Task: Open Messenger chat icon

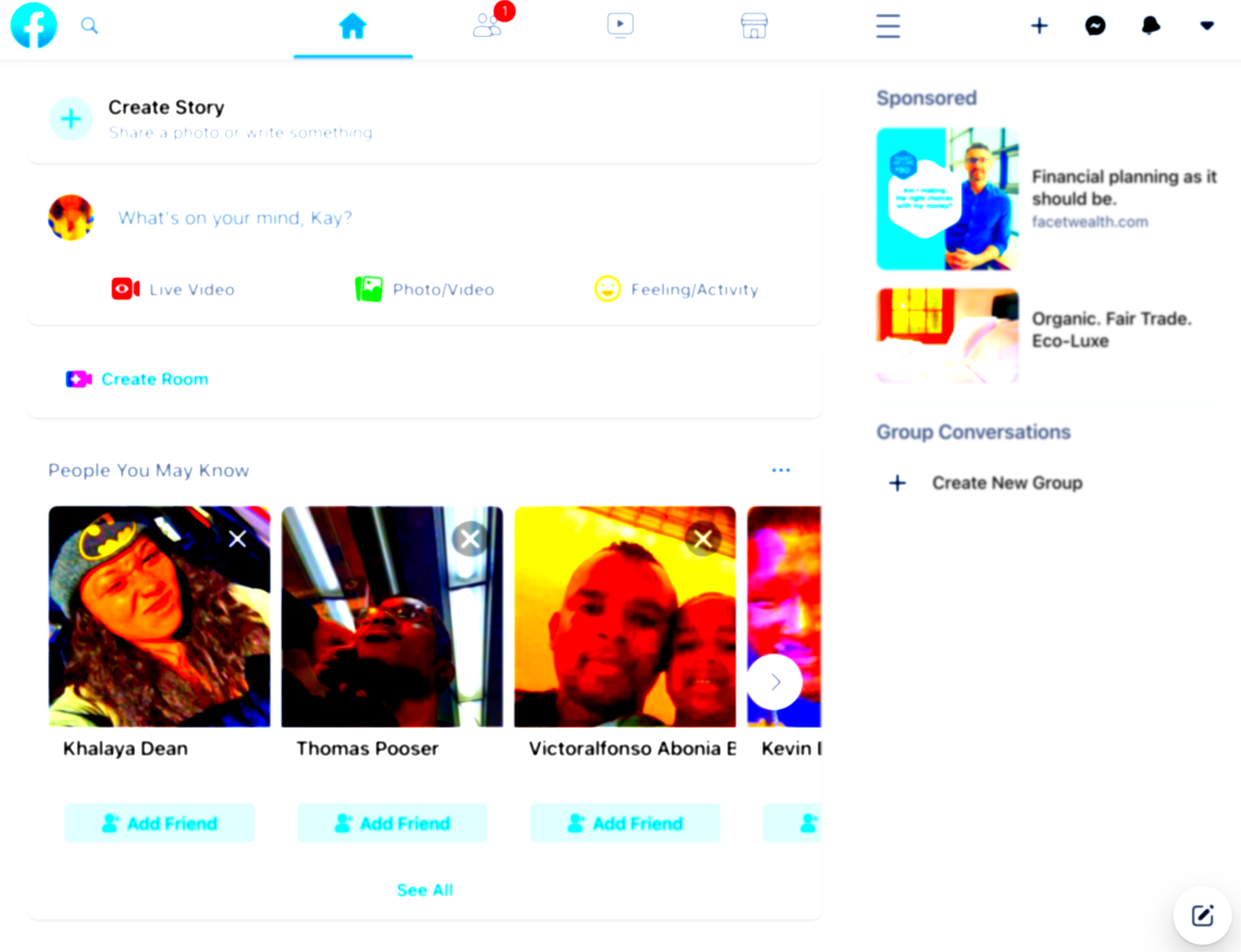Action: (1095, 26)
